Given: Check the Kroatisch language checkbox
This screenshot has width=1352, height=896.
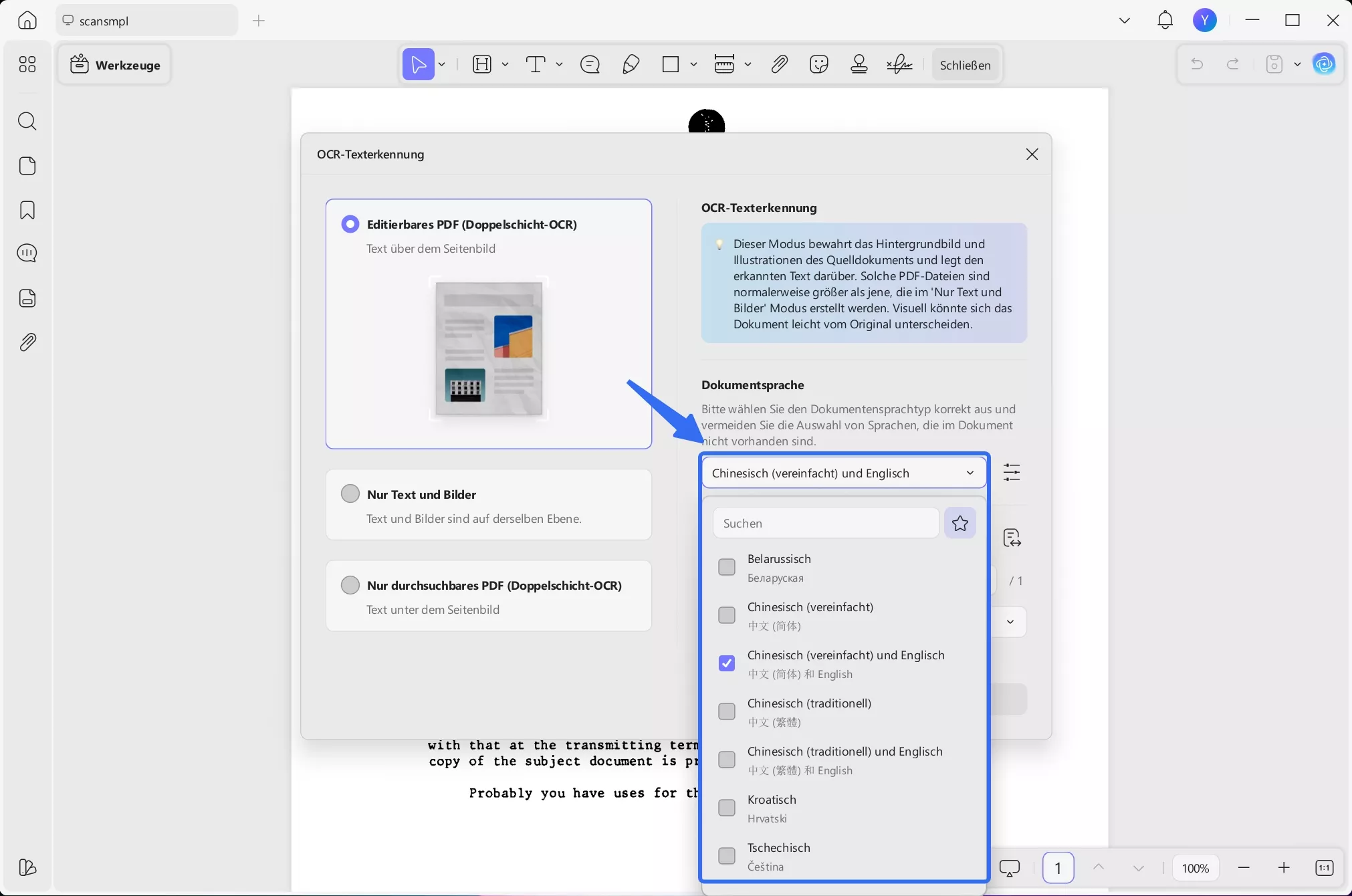Looking at the screenshot, I should tap(726, 808).
